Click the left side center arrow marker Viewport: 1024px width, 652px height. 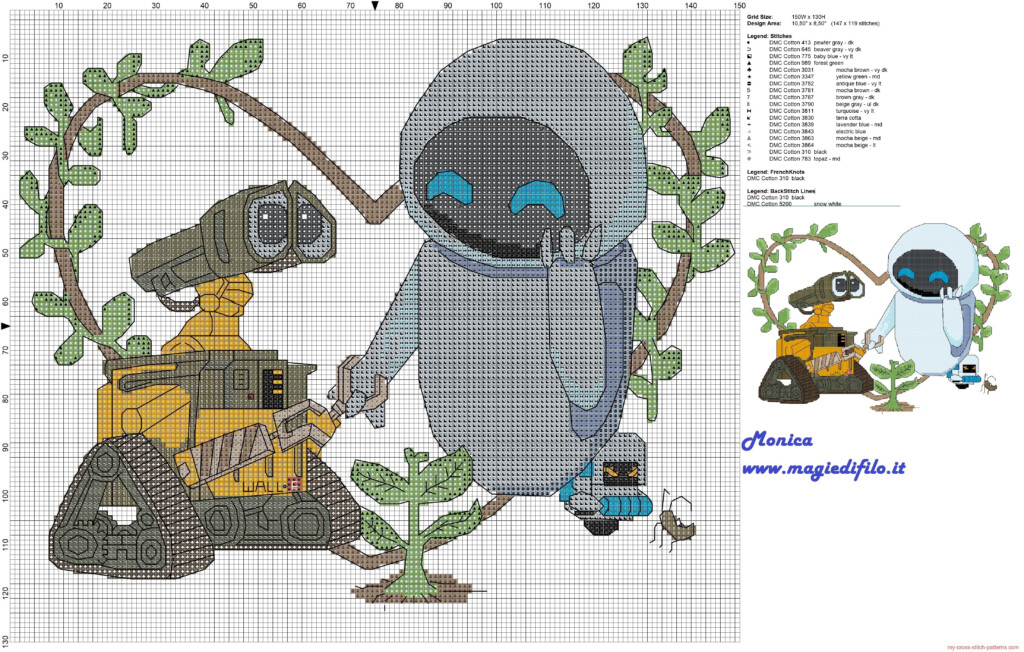(5, 326)
